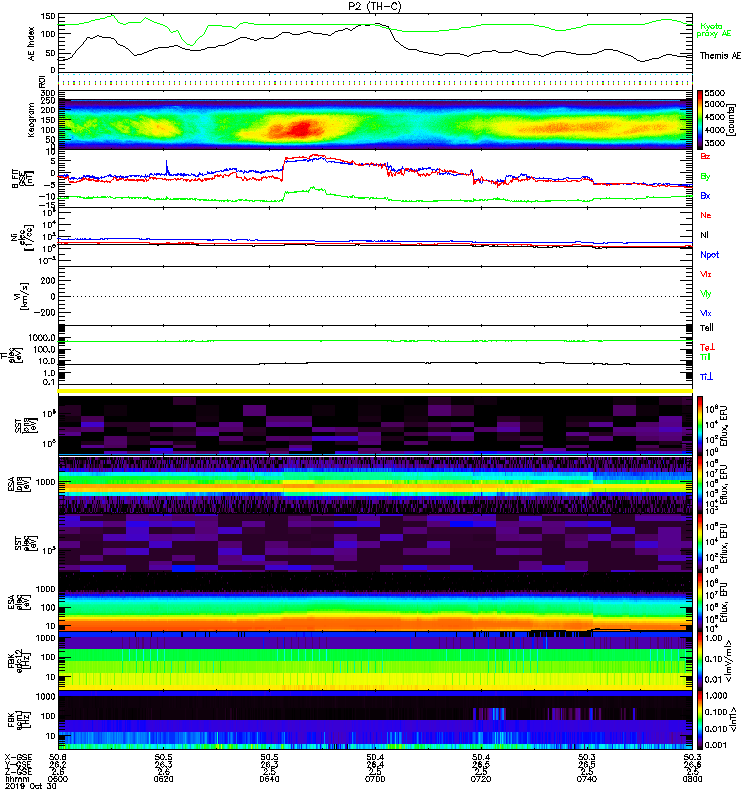Click the 5500 tick on Keogram color bar
This screenshot has height=800, width=750.
pos(714,93)
